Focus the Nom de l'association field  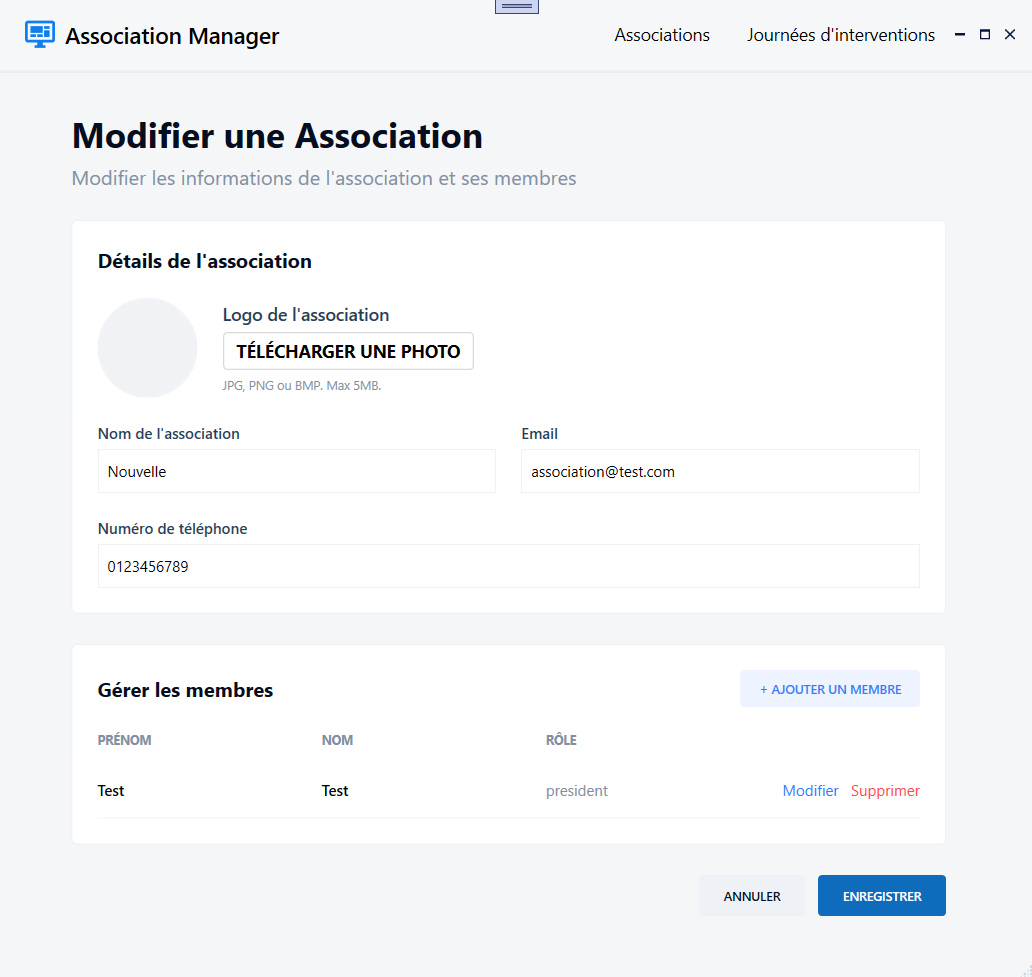[x=296, y=471]
